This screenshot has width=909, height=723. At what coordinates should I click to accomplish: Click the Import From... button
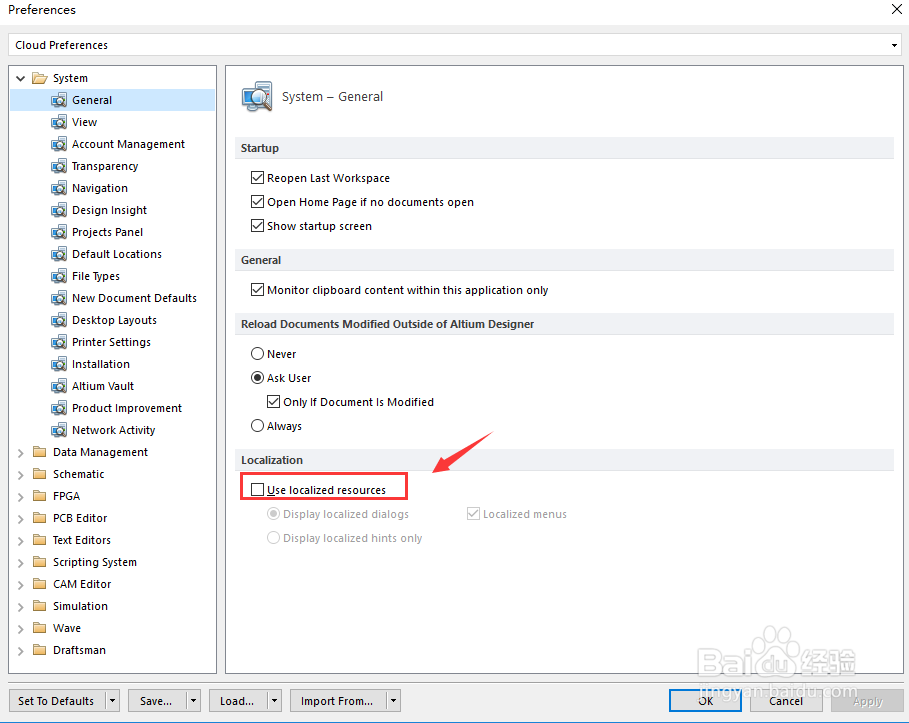click(338, 701)
